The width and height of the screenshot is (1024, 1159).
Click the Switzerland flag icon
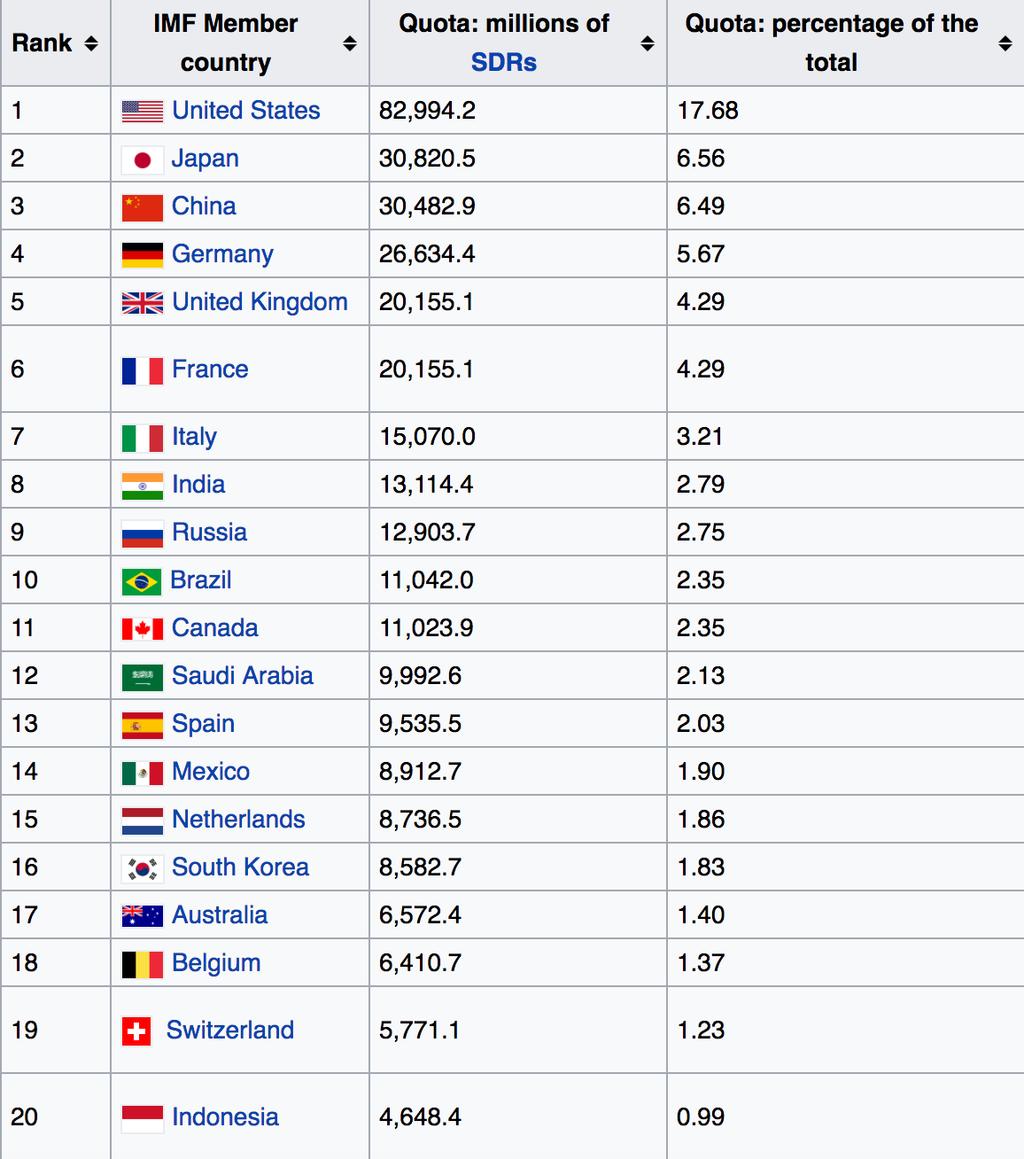coord(136,1031)
